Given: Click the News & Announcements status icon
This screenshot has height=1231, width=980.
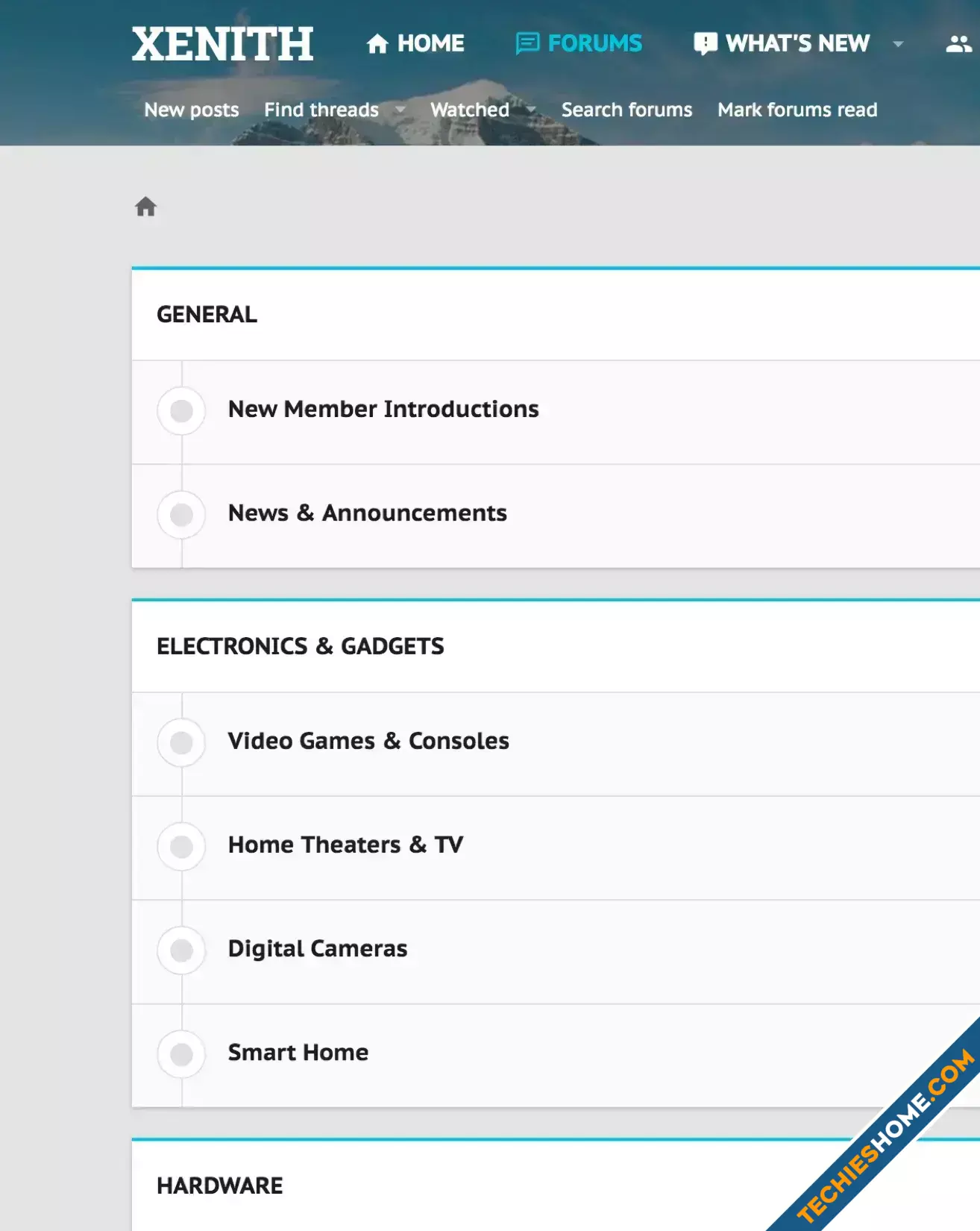Looking at the screenshot, I should click(181, 514).
